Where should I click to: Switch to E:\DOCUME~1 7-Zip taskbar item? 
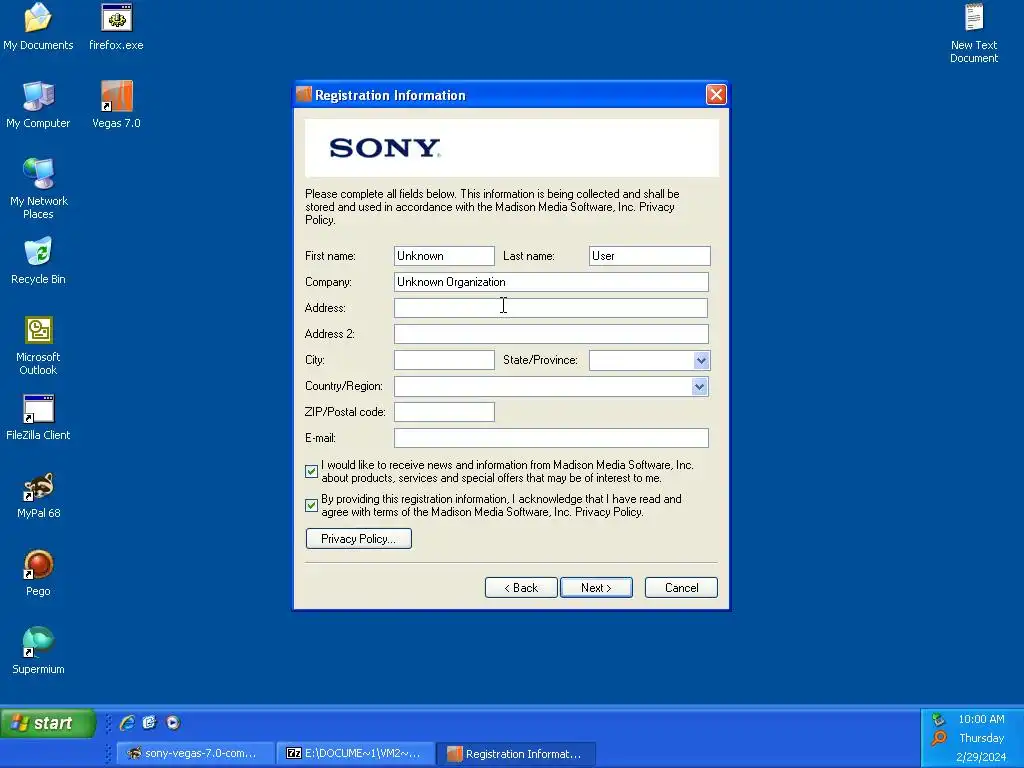tap(355, 753)
